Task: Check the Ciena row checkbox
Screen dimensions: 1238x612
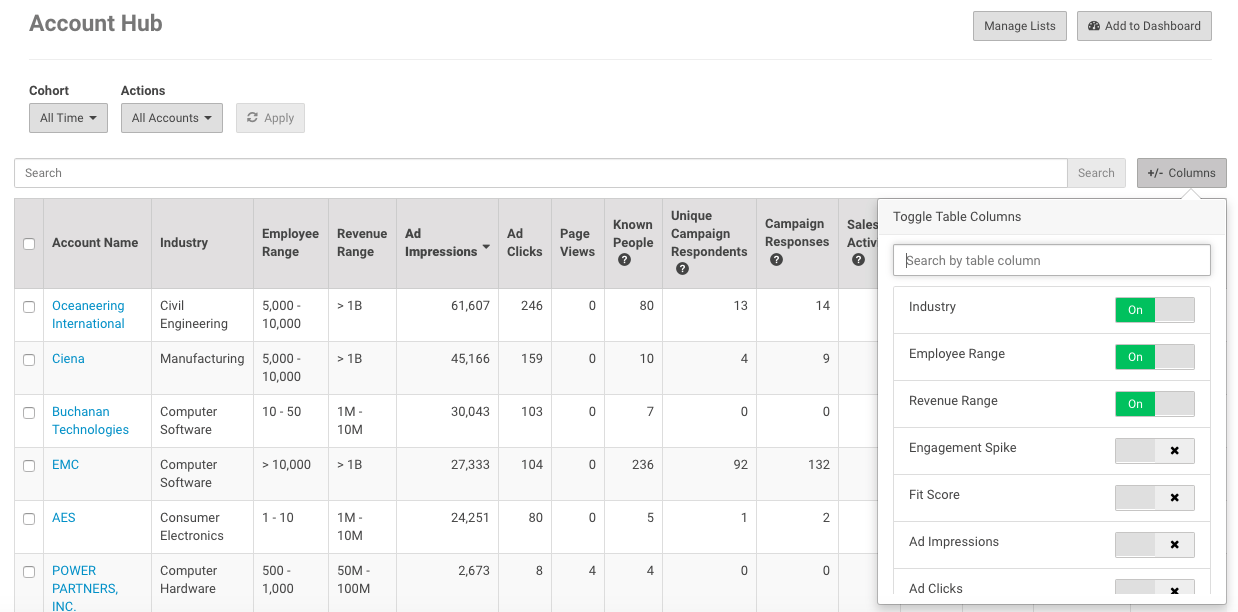Action: pyautogui.click(x=29, y=360)
